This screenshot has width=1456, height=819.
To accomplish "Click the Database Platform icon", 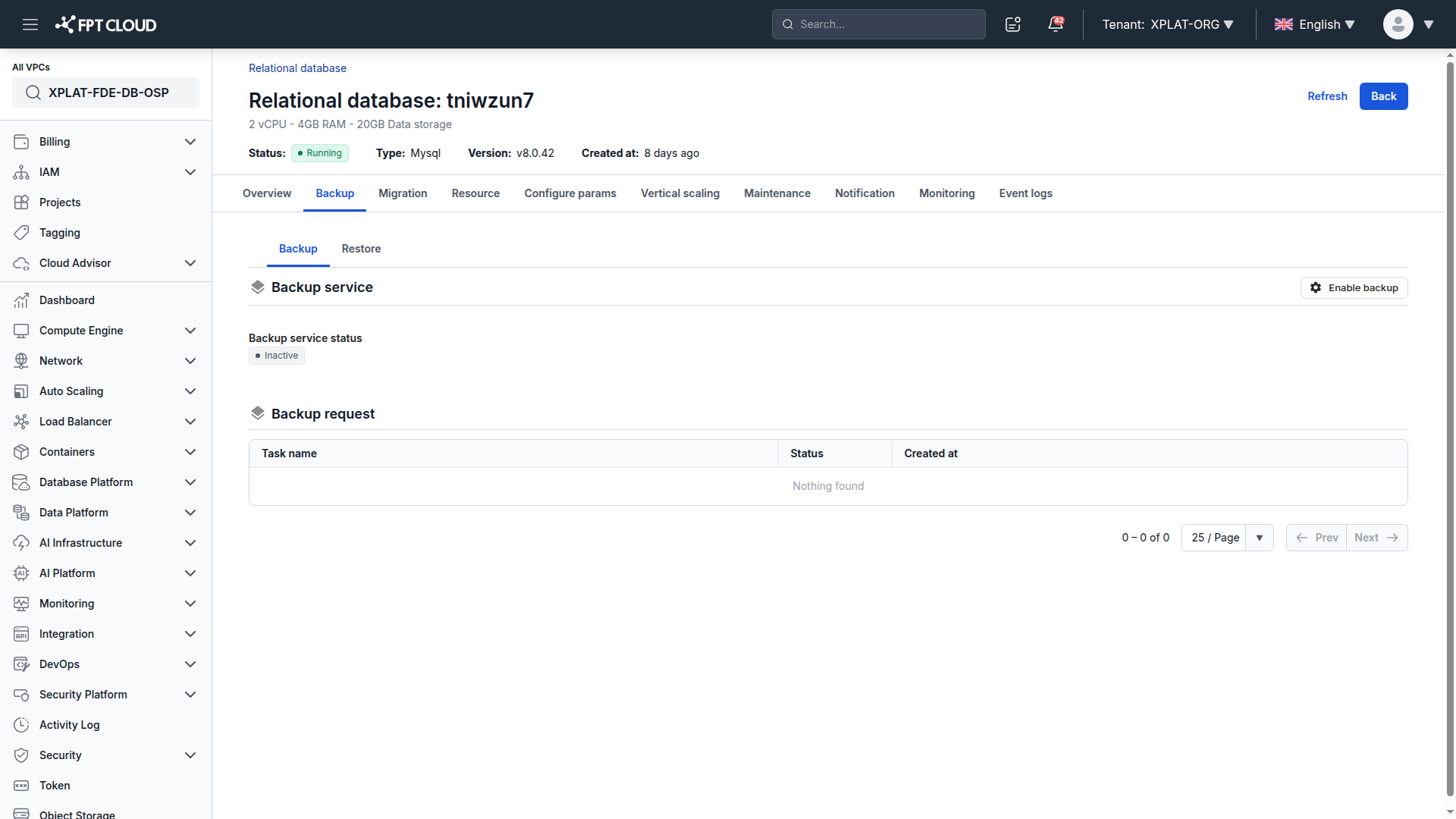I will pos(21,482).
